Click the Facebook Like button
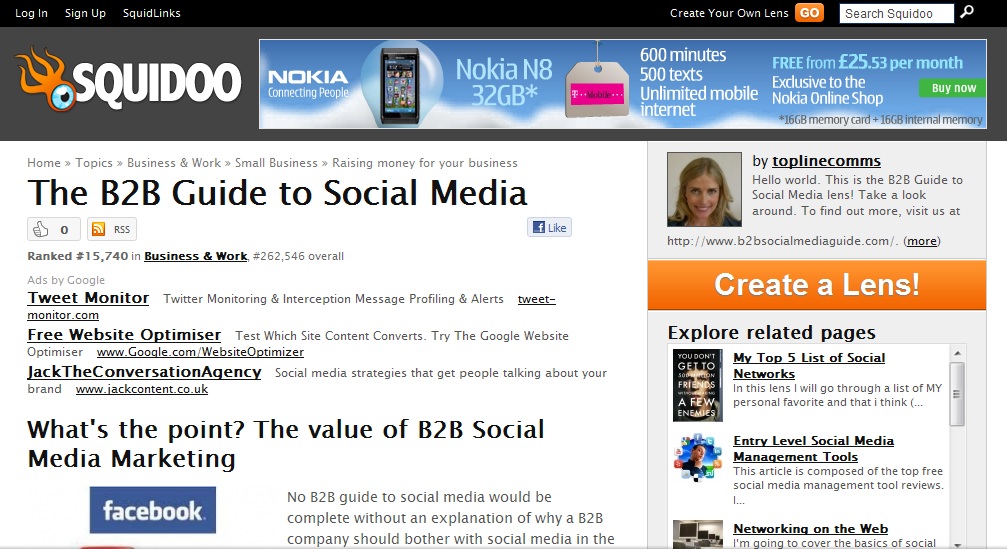Screen dimensions: 1007x549 pos(550,227)
